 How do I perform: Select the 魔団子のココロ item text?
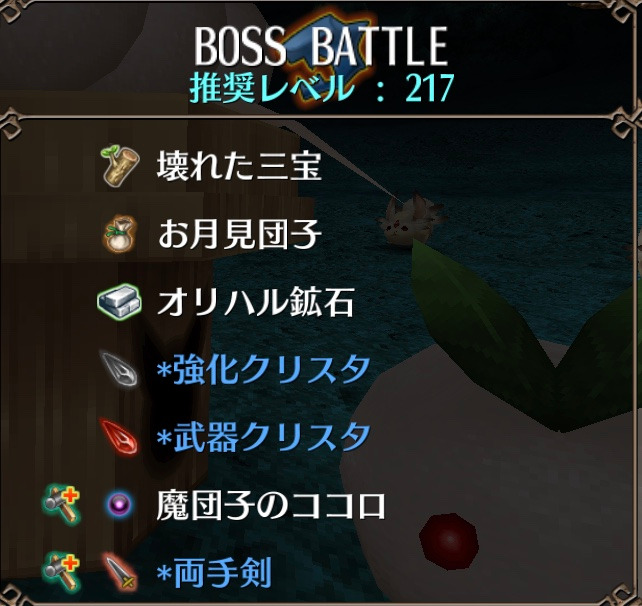[271, 505]
